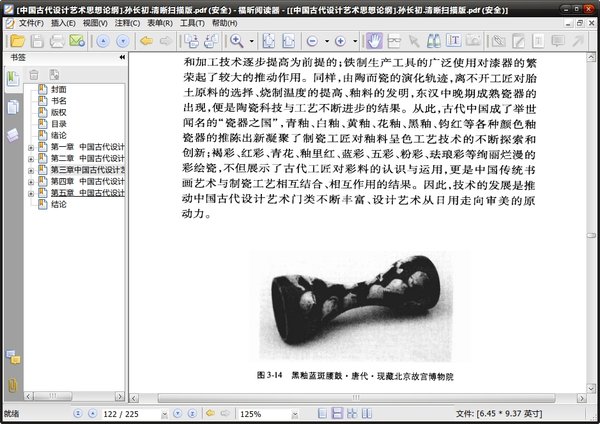Expand 第一章 bookmark tree node
600x424 pixels.
pyautogui.click(x=31, y=147)
